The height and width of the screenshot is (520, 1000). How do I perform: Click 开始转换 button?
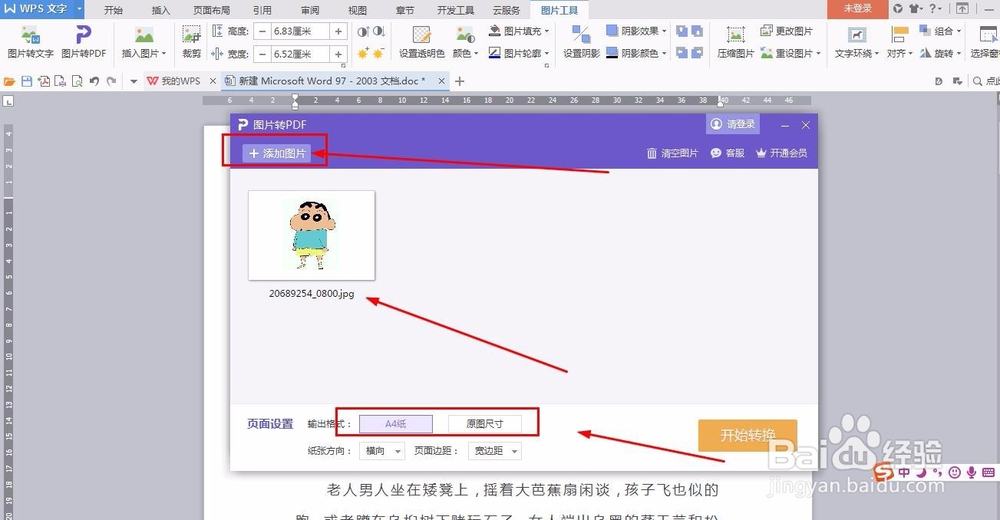(x=747, y=435)
